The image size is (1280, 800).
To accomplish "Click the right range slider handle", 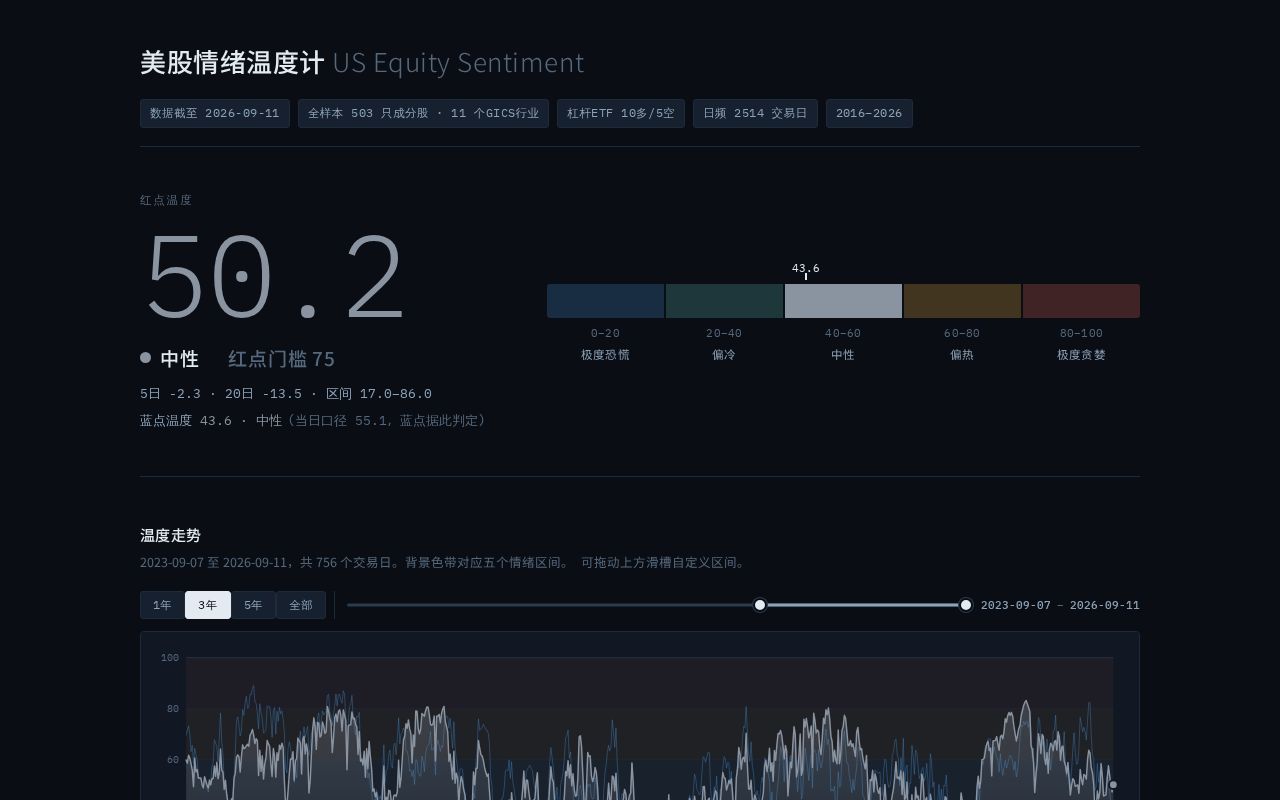I will coord(966,605).
